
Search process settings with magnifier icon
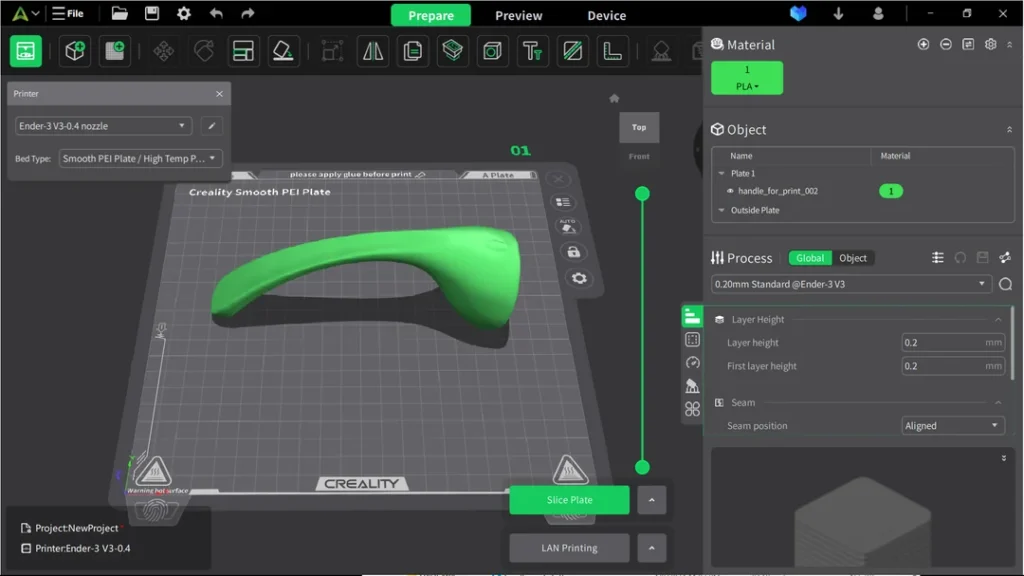point(1005,284)
